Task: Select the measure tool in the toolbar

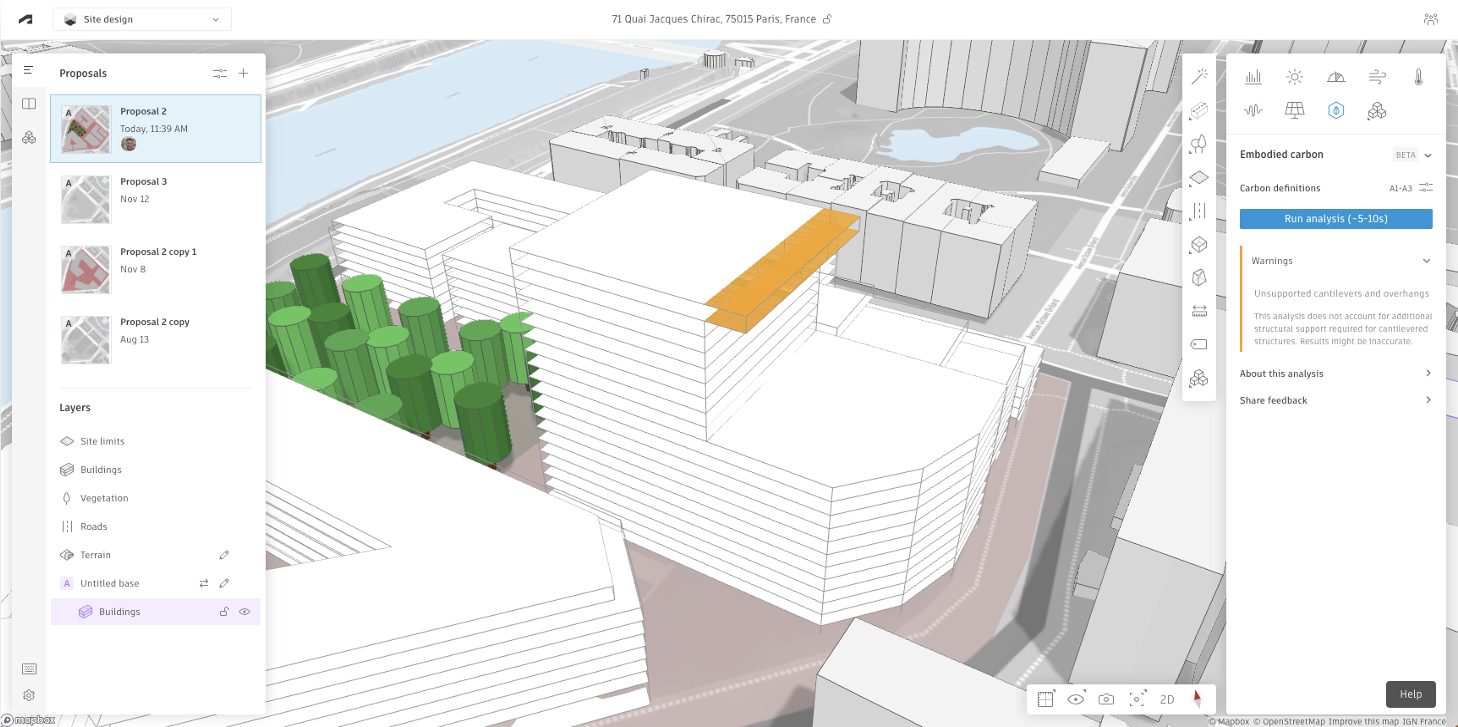Action: [x=1198, y=310]
